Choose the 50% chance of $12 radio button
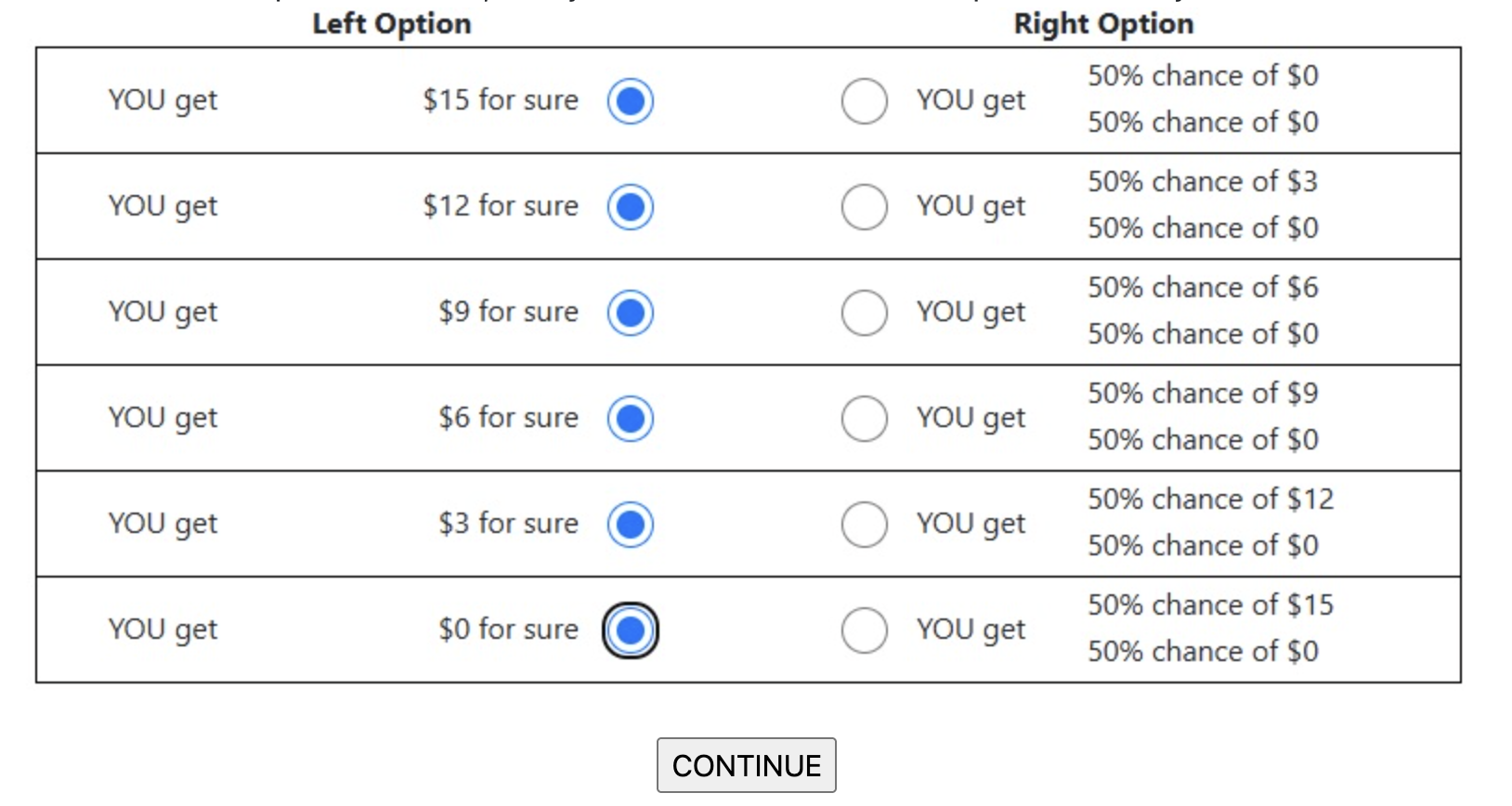 tap(865, 524)
